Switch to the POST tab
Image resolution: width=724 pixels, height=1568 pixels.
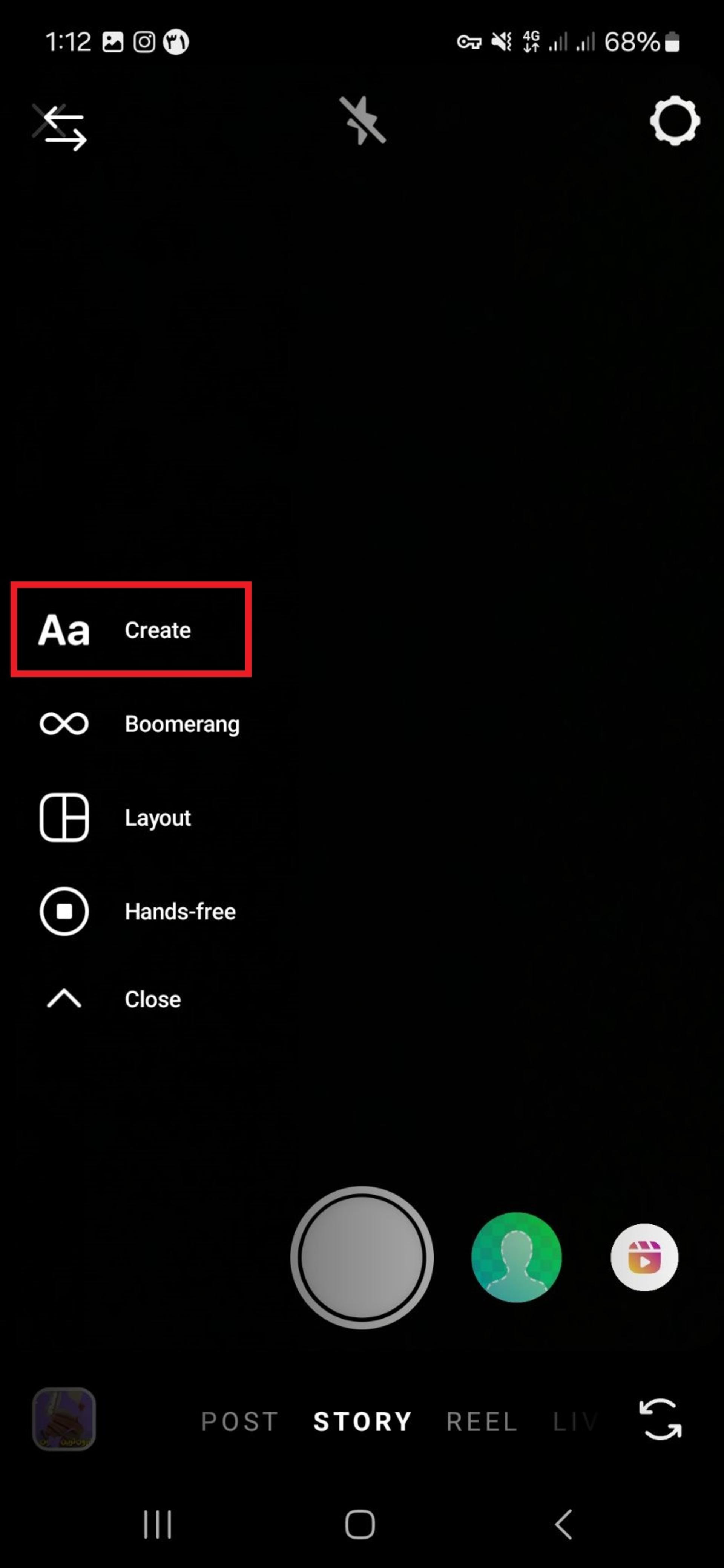click(240, 1422)
